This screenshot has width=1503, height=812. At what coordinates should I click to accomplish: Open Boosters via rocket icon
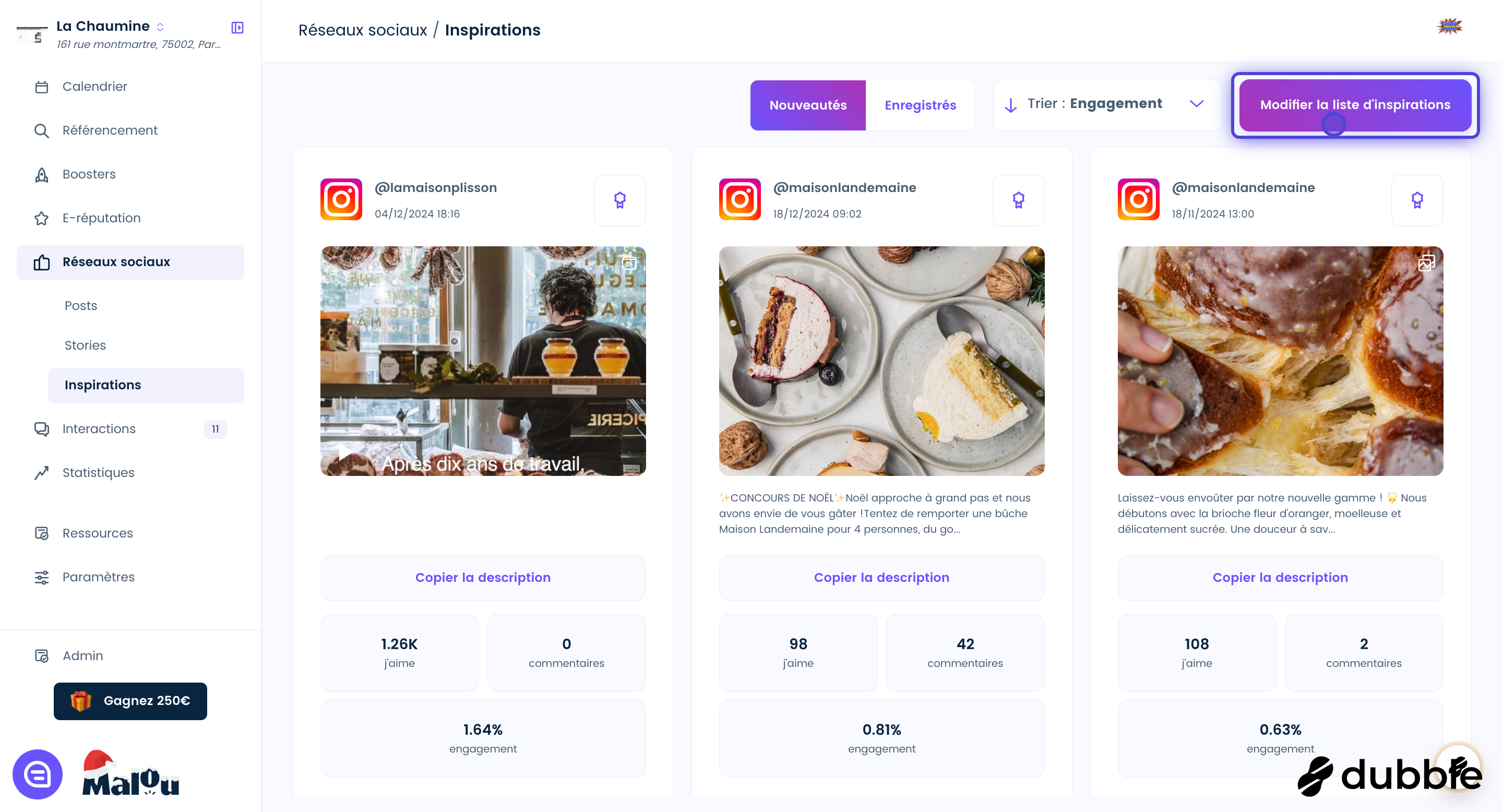(x=41, y=174)
